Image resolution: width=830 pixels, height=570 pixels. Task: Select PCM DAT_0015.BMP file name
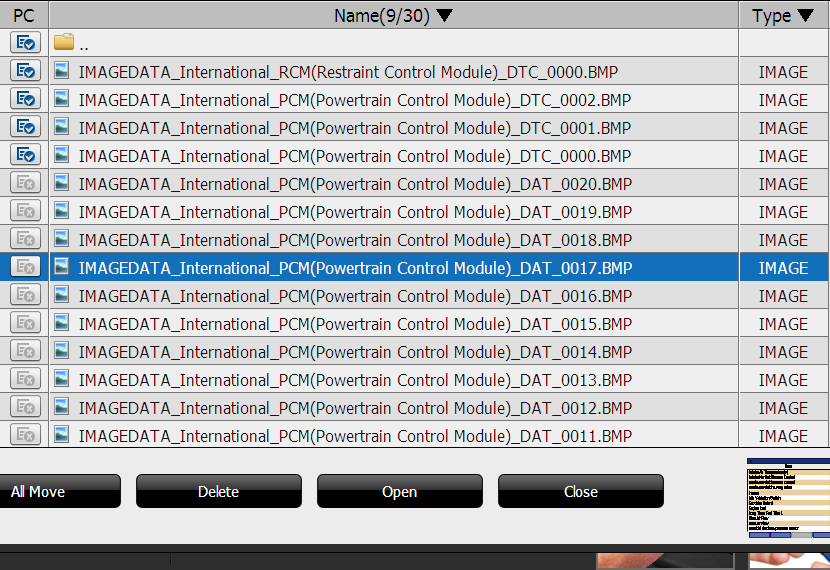click(x=355, y=324)
